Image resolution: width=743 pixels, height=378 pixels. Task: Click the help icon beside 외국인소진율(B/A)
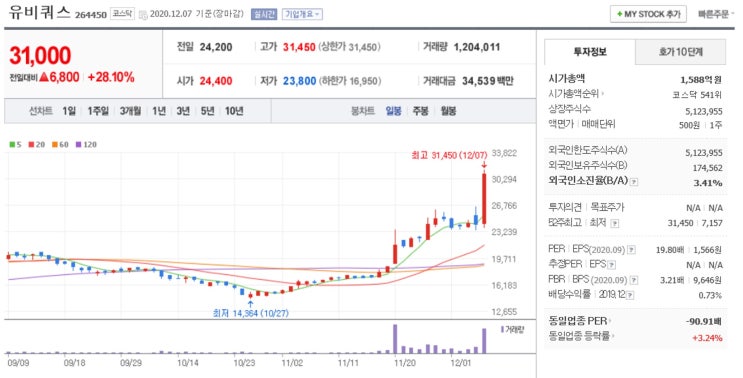(634, 182)
